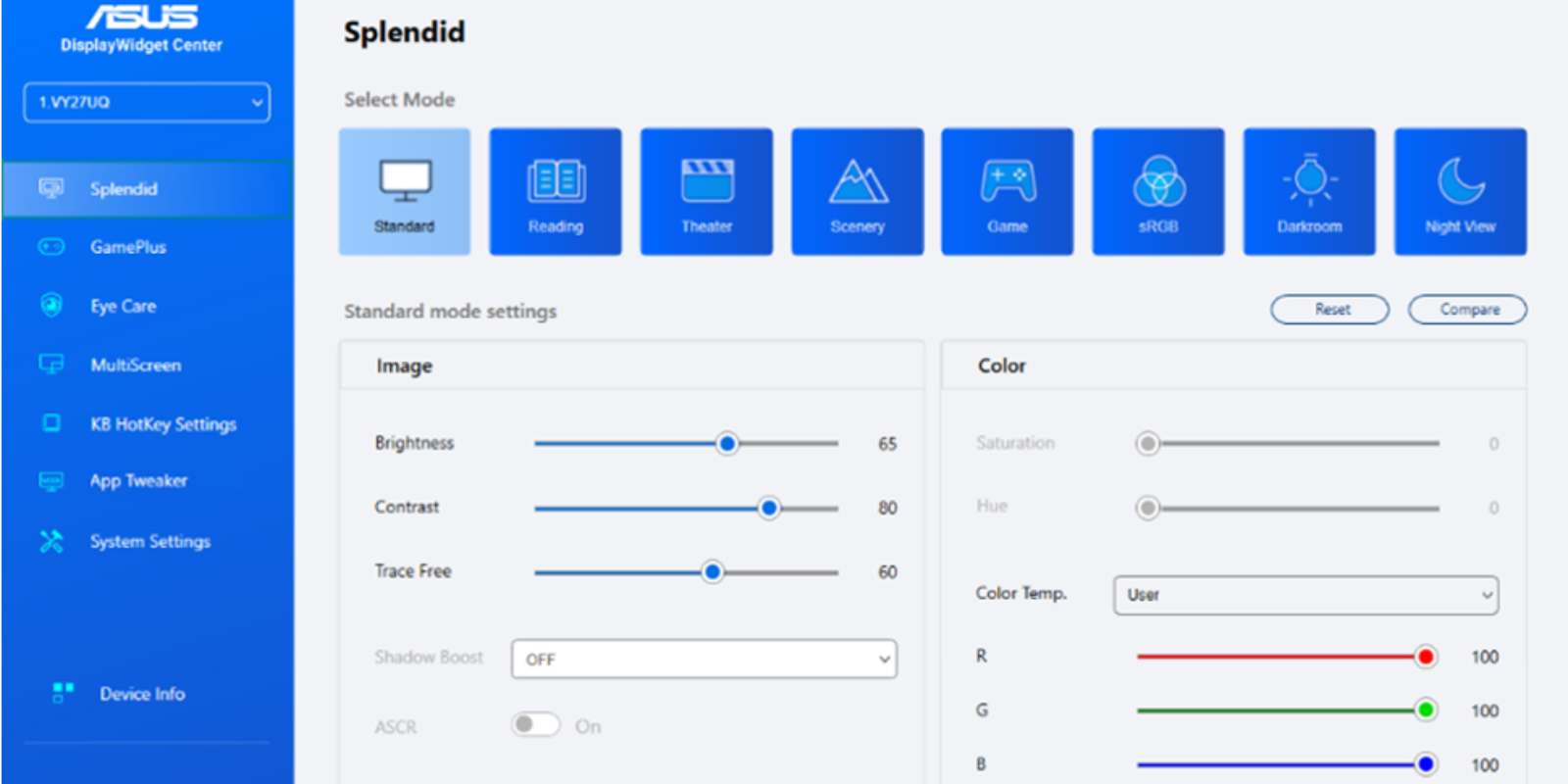Click the R value 100

tap(1485, 657)
